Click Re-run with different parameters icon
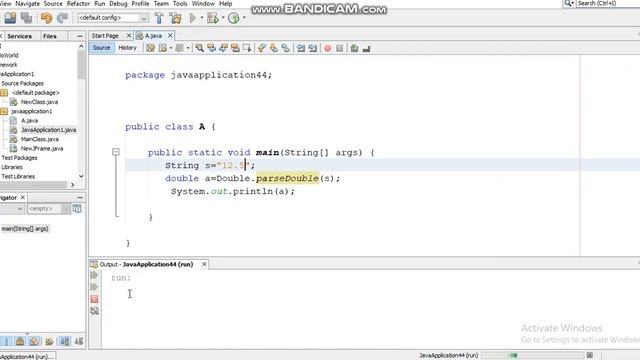Viewport: 640px width, 360px height. pos(94,287)
